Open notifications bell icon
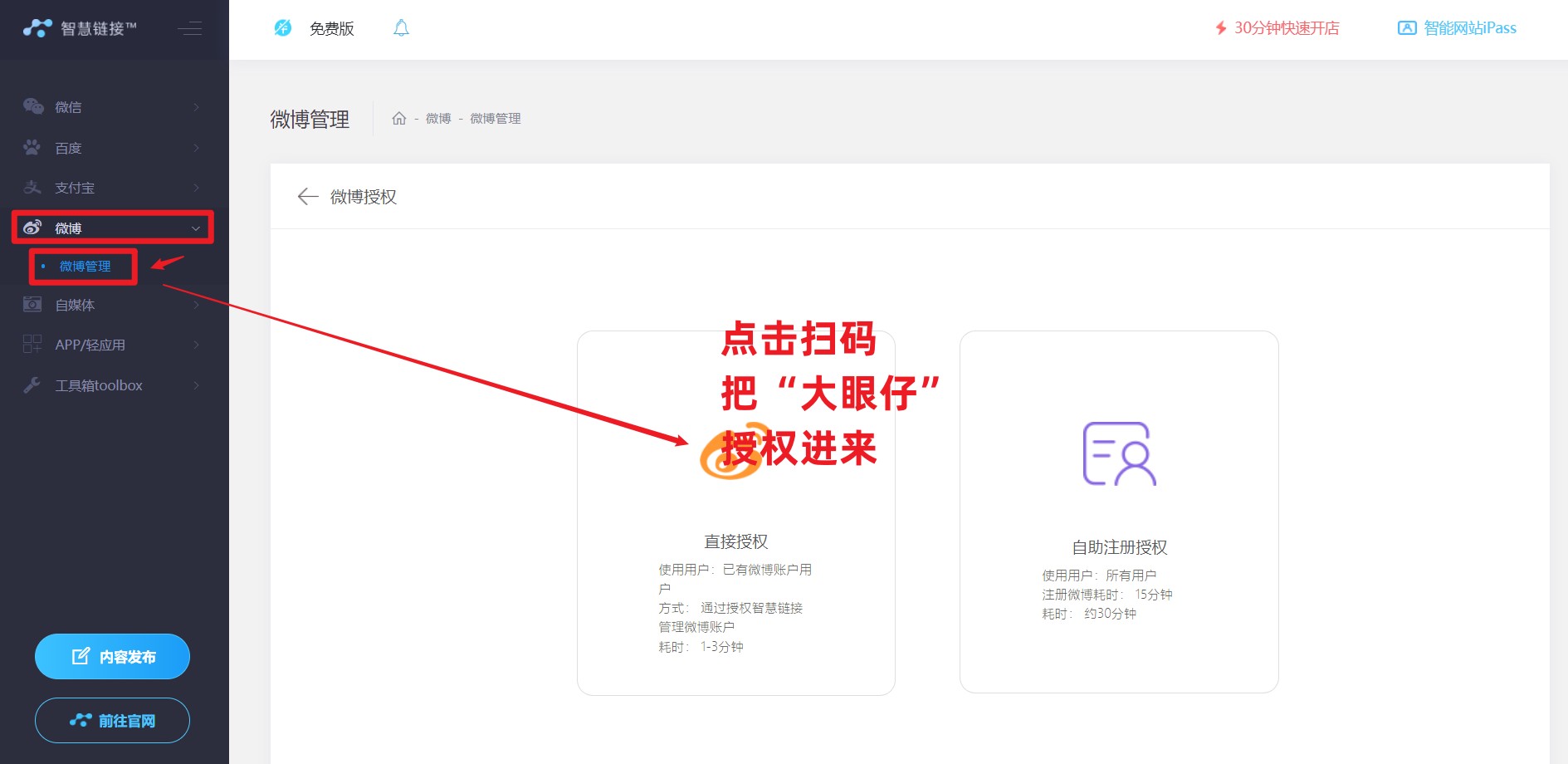This screenshot has width=1568, height=764. pyautogui.click(x=401, y=28)
